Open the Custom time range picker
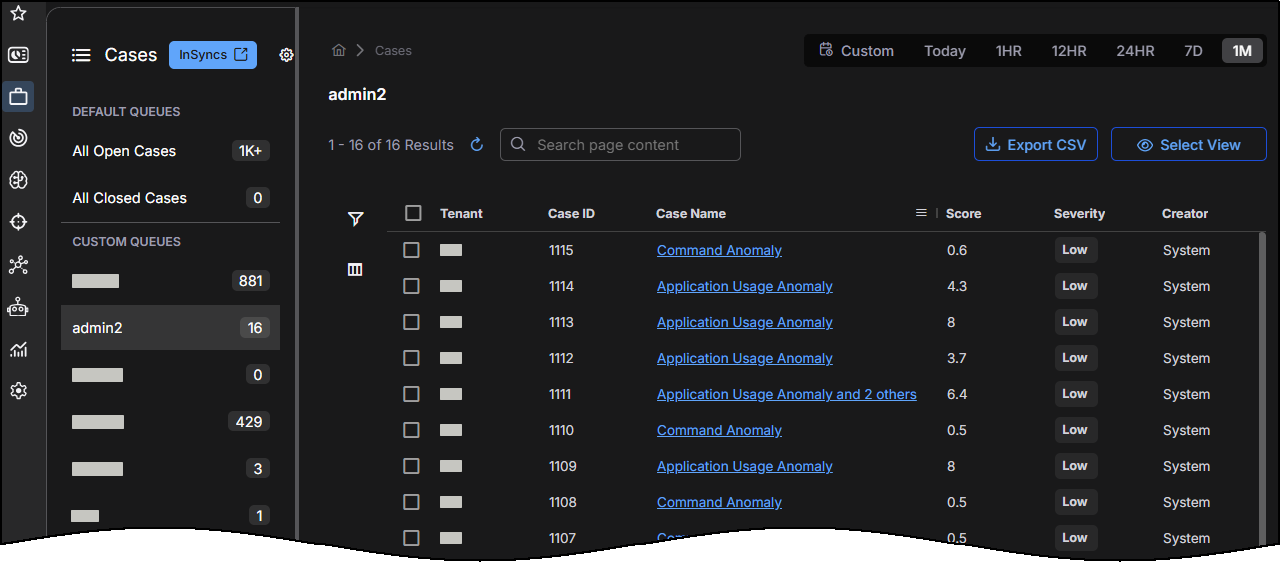This screenshot has width=1280, height=562. tap(856, 51)
